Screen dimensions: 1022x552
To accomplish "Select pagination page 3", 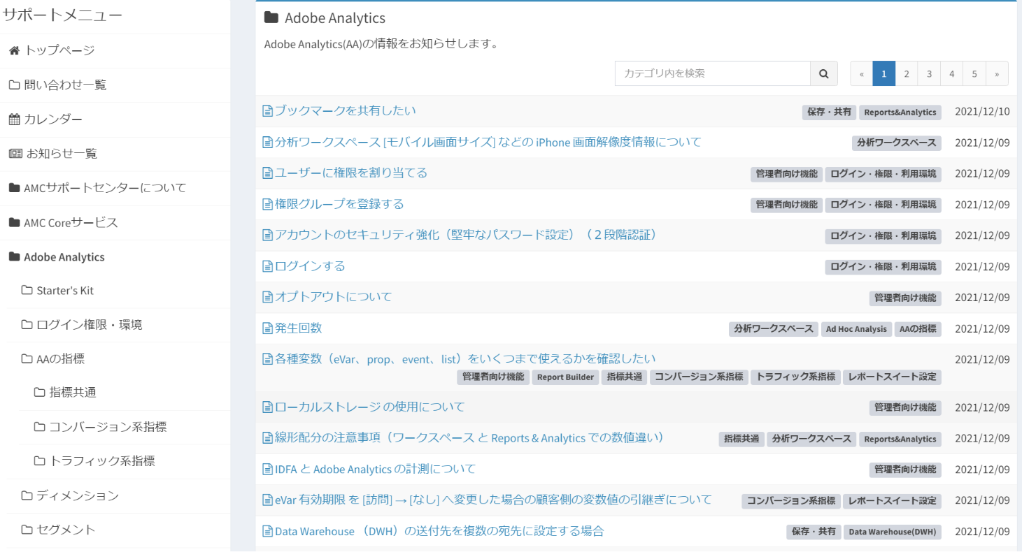I will click(x=929, y=74).
